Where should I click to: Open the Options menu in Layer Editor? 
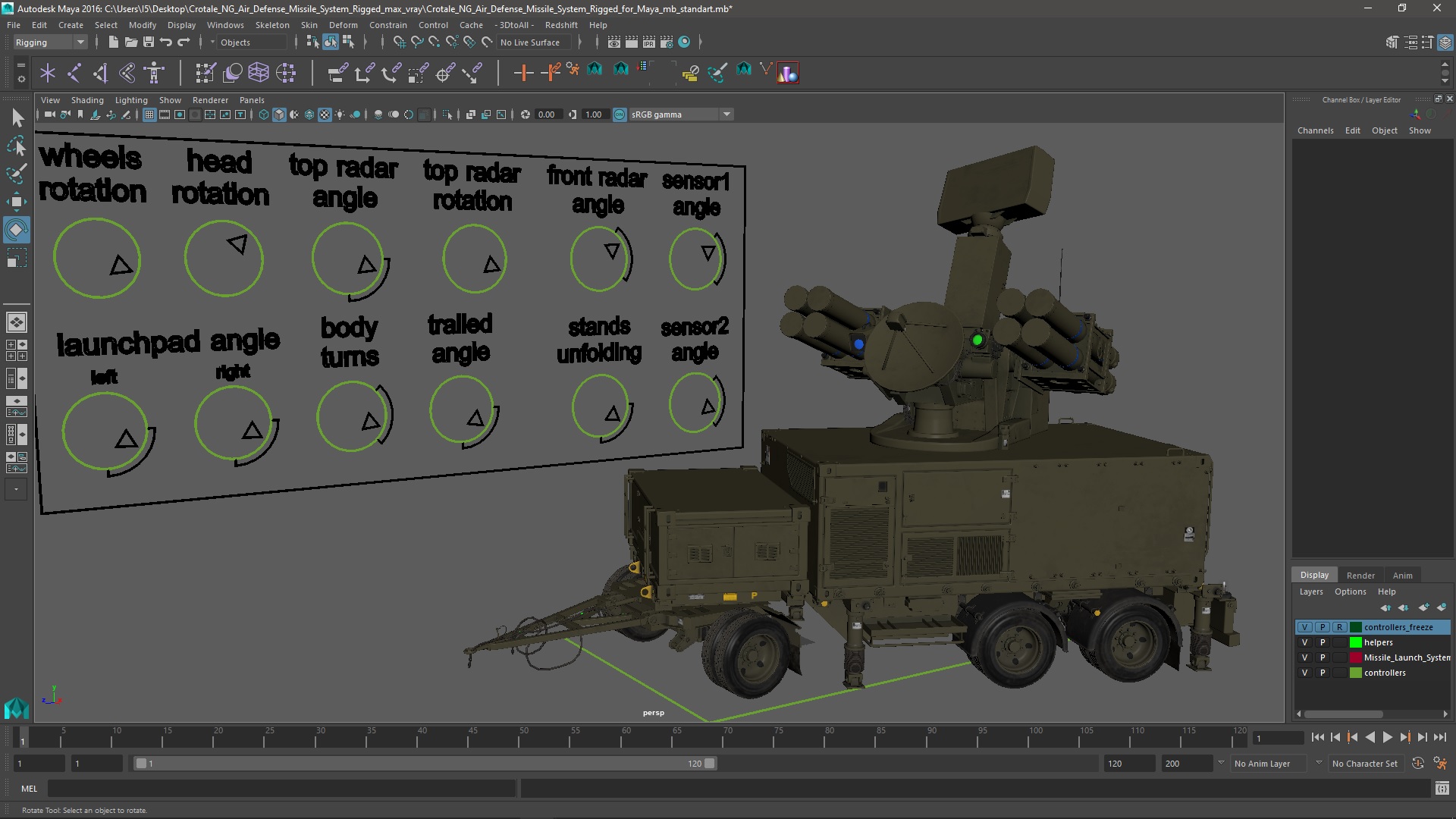point(1350,591)
